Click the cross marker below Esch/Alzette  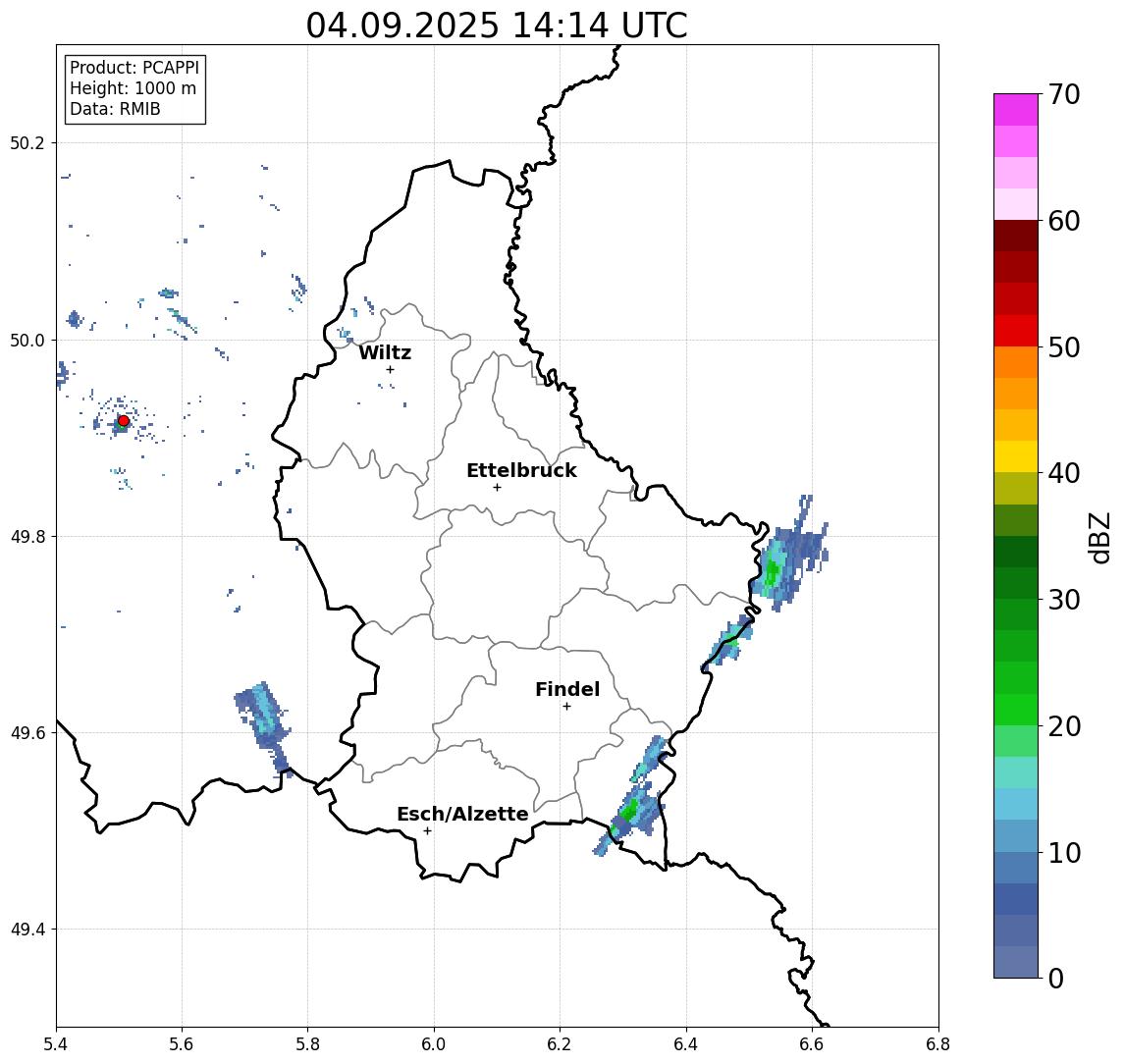pyautogui.click(x=427, y=831)
